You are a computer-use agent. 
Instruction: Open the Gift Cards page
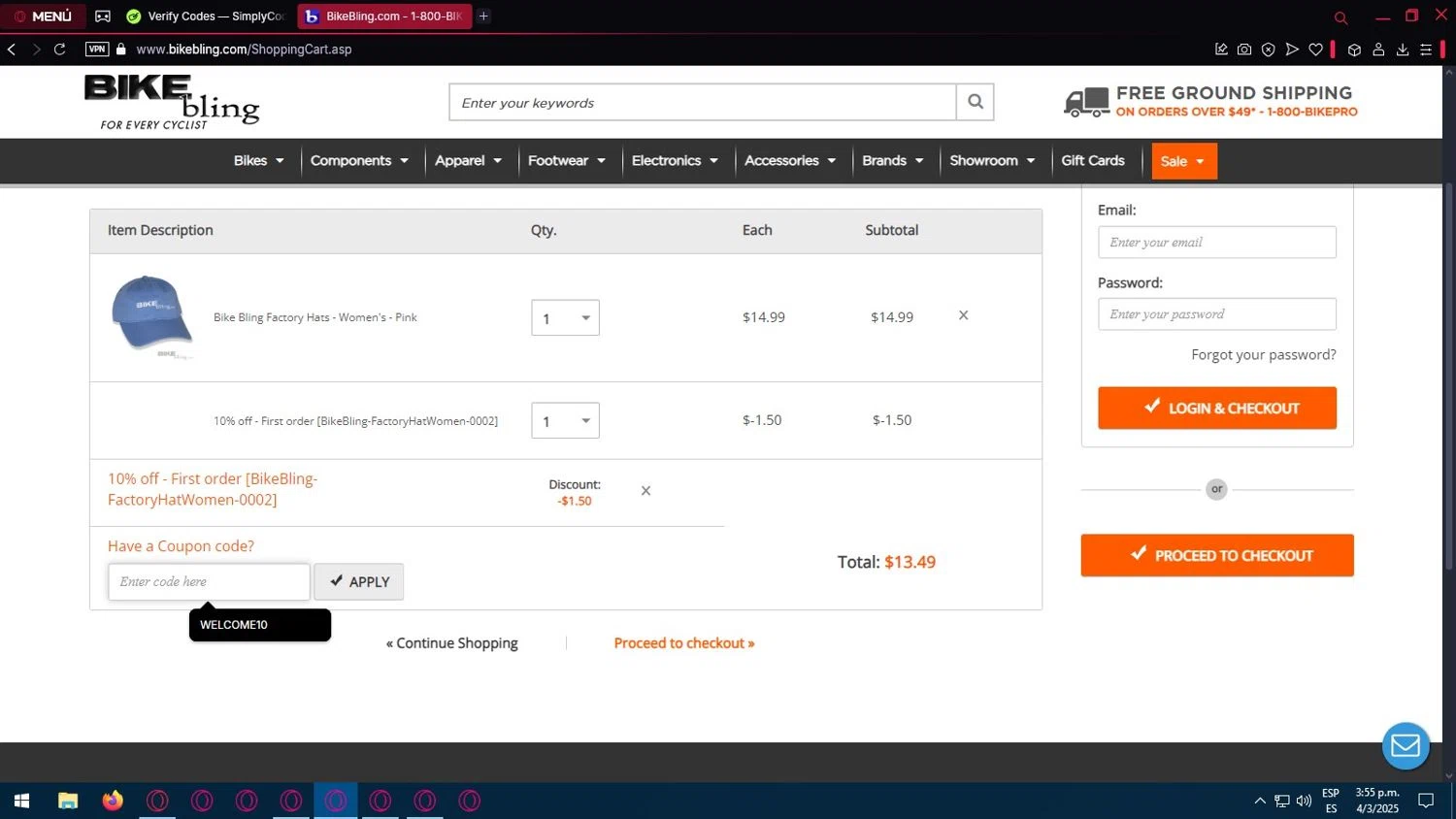pyautogui.click(x=1093, y=161)
